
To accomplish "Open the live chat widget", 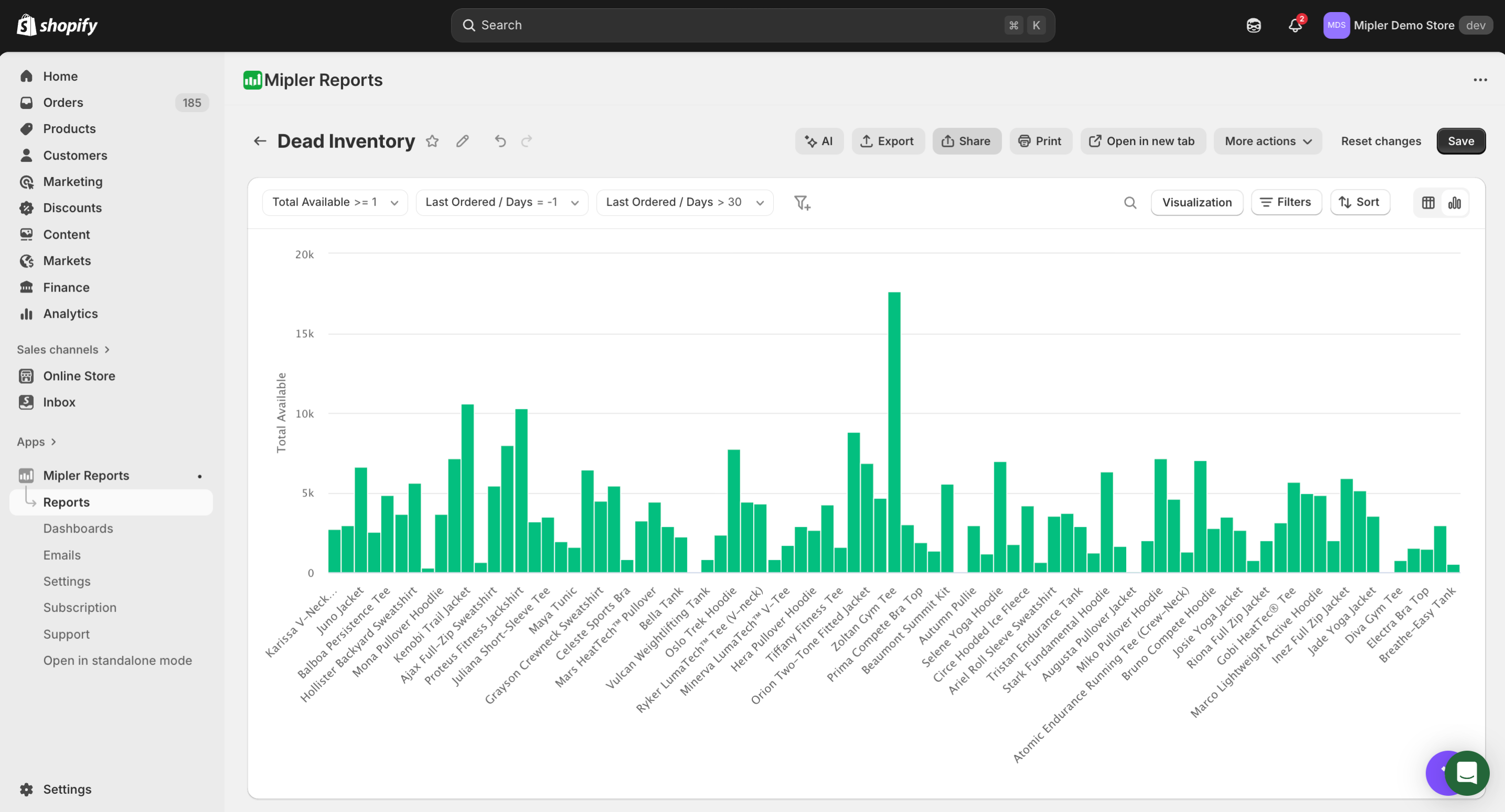I will click(1467, 773).
